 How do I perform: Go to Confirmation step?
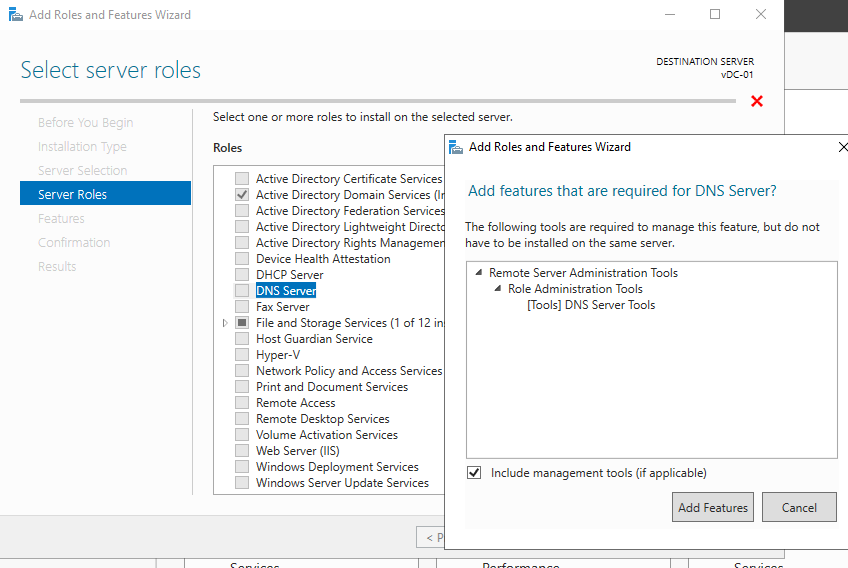pyautogui.click(x=74, y=242)
